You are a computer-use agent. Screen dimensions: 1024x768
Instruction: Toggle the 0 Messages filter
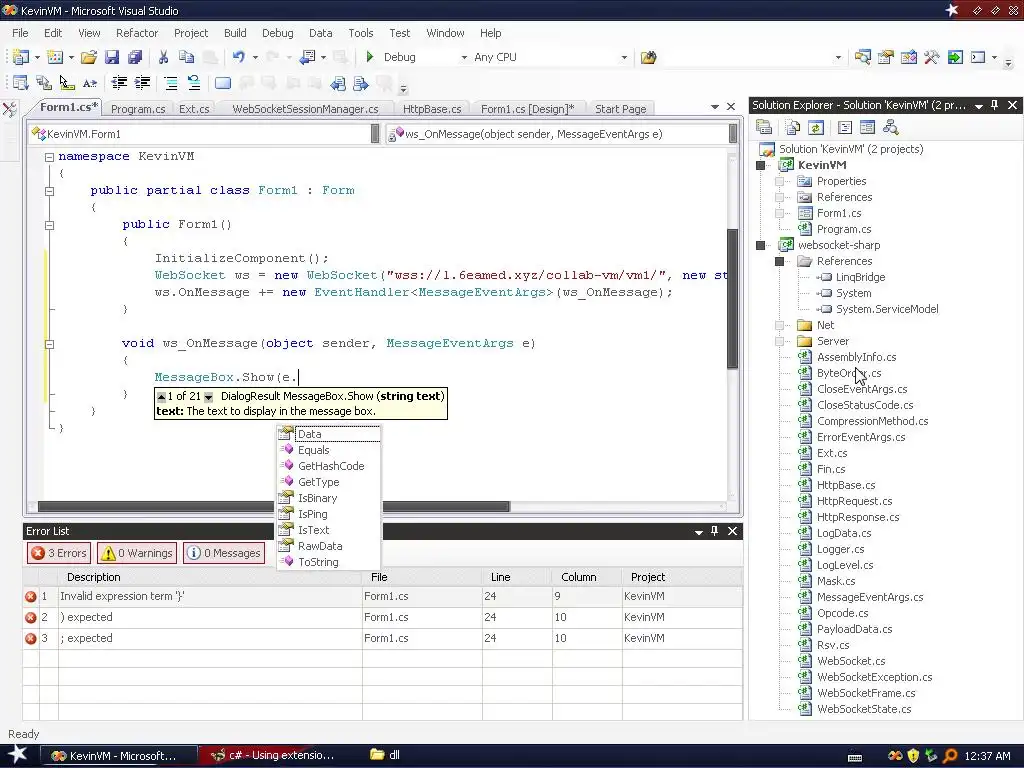(x=224, y=553)
